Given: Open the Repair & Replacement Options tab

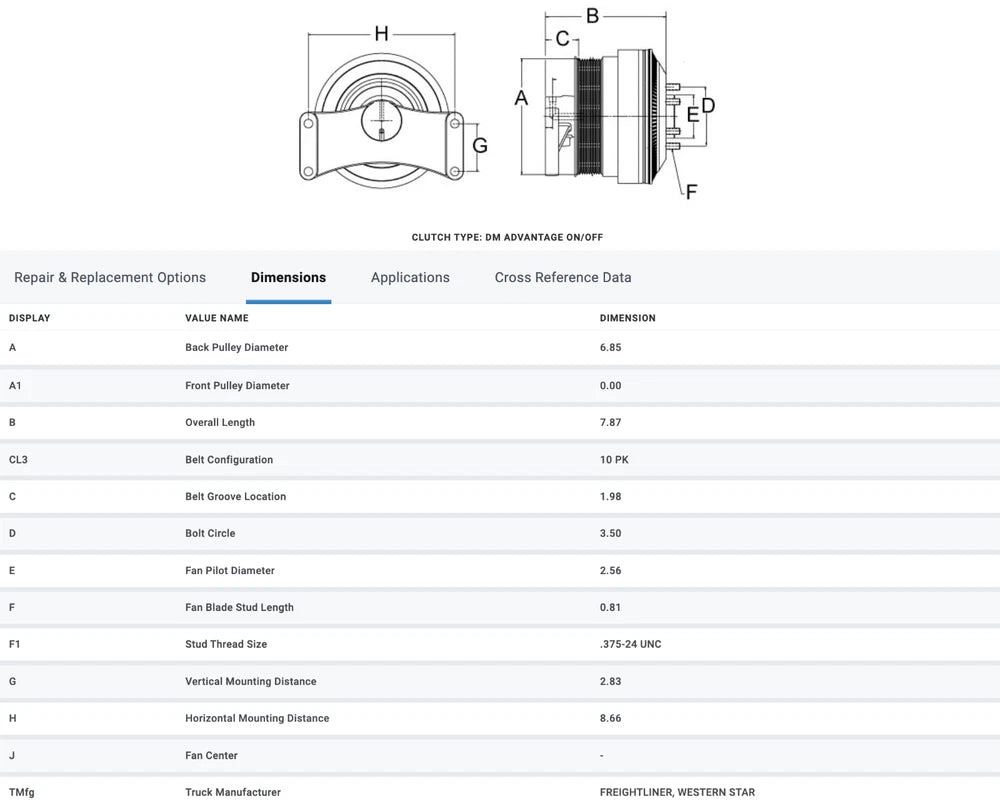Looking at the screenshot, I should 110,278.
